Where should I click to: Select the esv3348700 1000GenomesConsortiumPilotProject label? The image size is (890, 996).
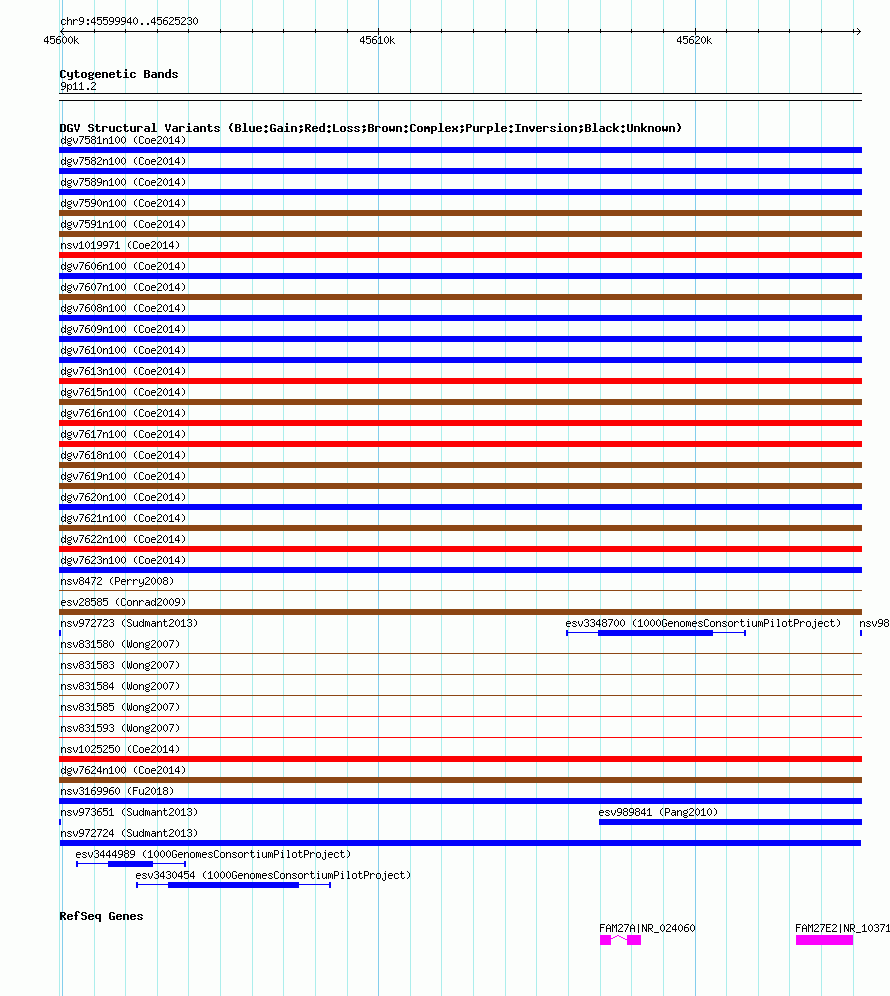tap(703, 623)
